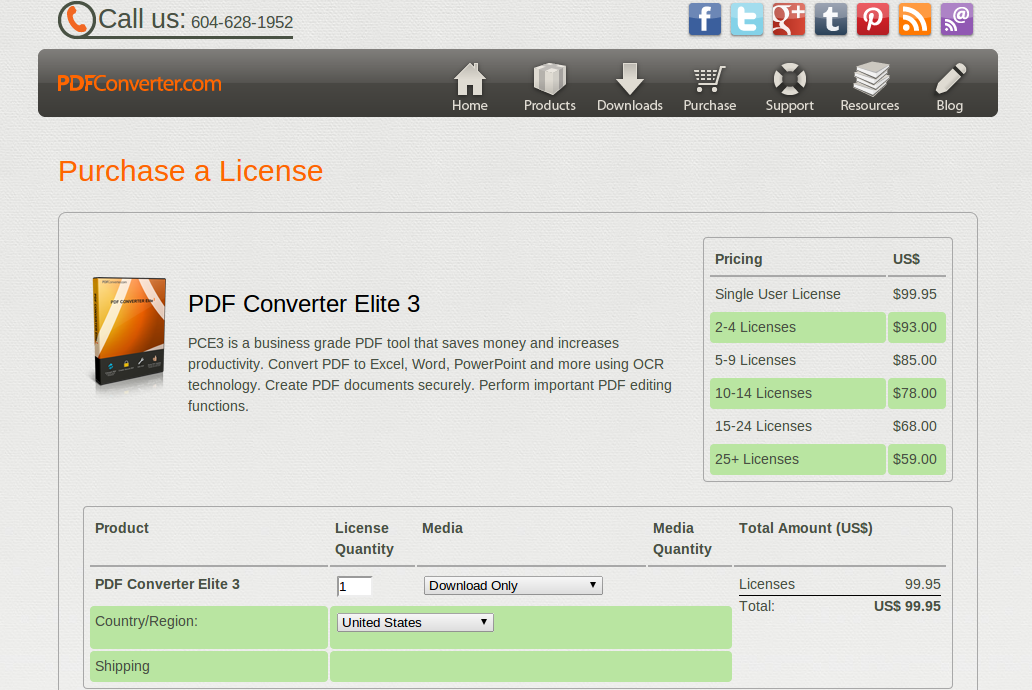The width and height of the screenshot is (1032, 690).
Task: Go to the Blog page
Action: click(x=950, y=88)
